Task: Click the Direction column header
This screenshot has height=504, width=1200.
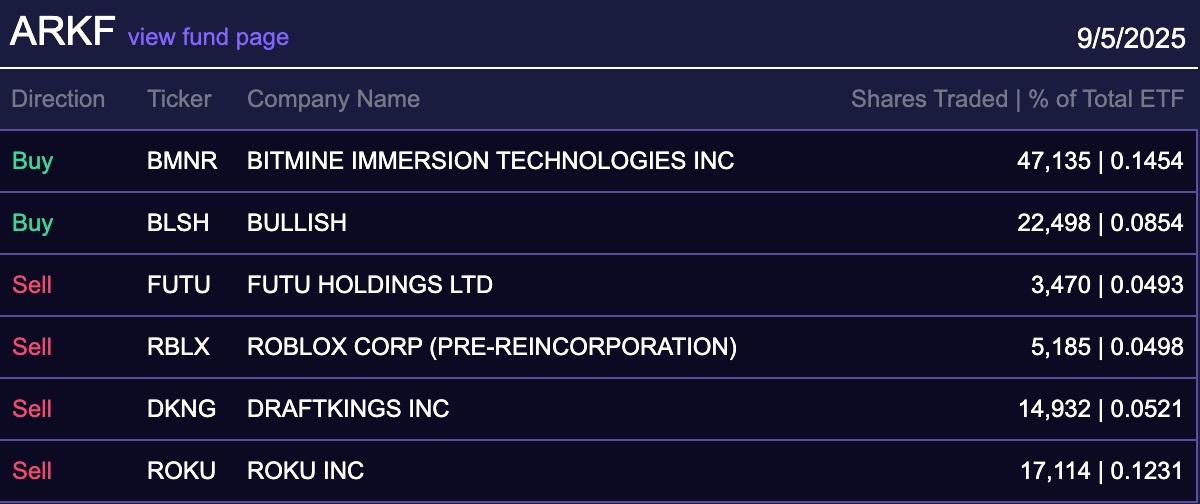Action: coord(58,99)
